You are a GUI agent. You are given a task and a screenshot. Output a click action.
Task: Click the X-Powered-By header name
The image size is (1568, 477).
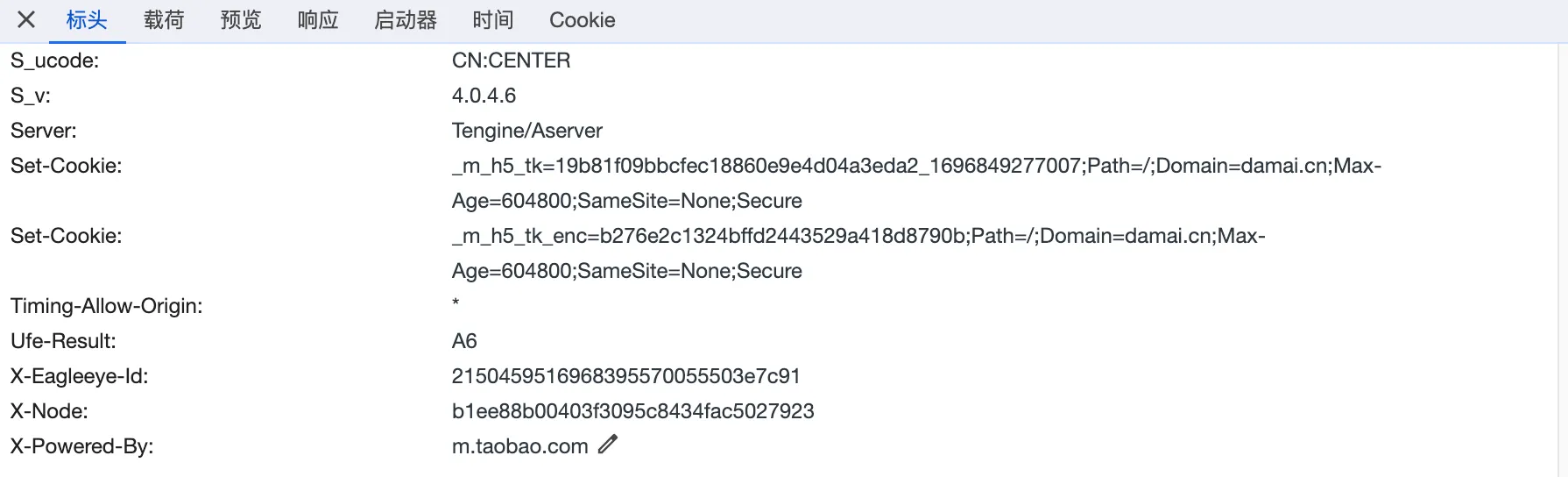(x=81, y=446)
